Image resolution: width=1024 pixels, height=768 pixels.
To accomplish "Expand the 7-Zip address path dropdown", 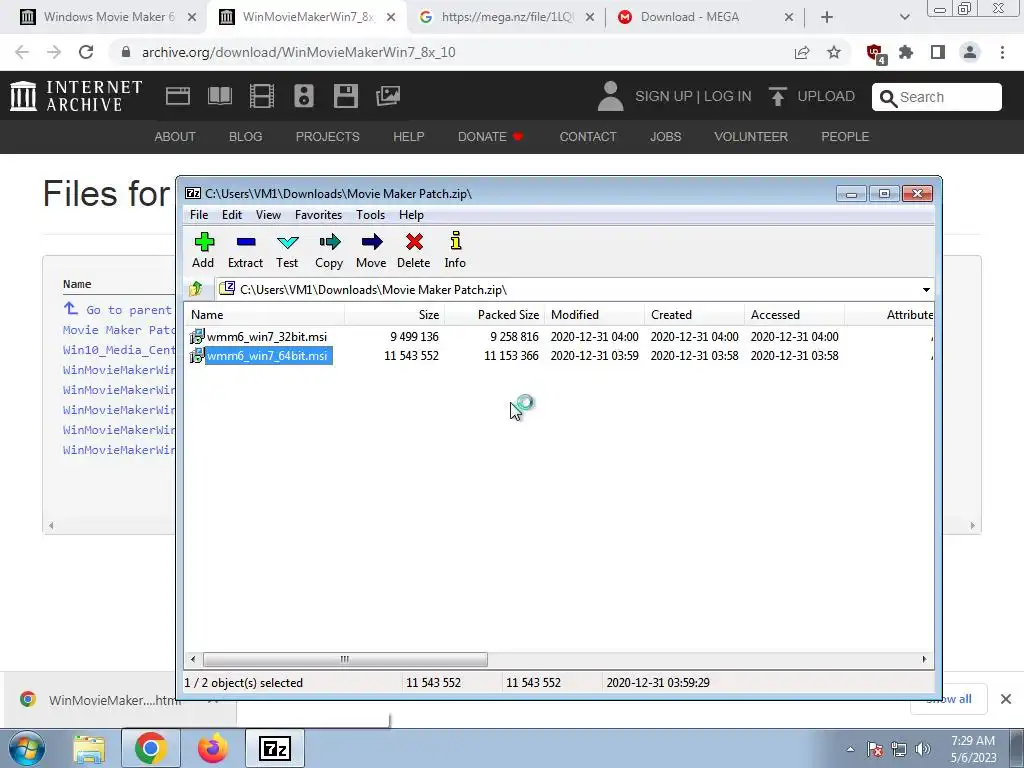I will point(926,289).
